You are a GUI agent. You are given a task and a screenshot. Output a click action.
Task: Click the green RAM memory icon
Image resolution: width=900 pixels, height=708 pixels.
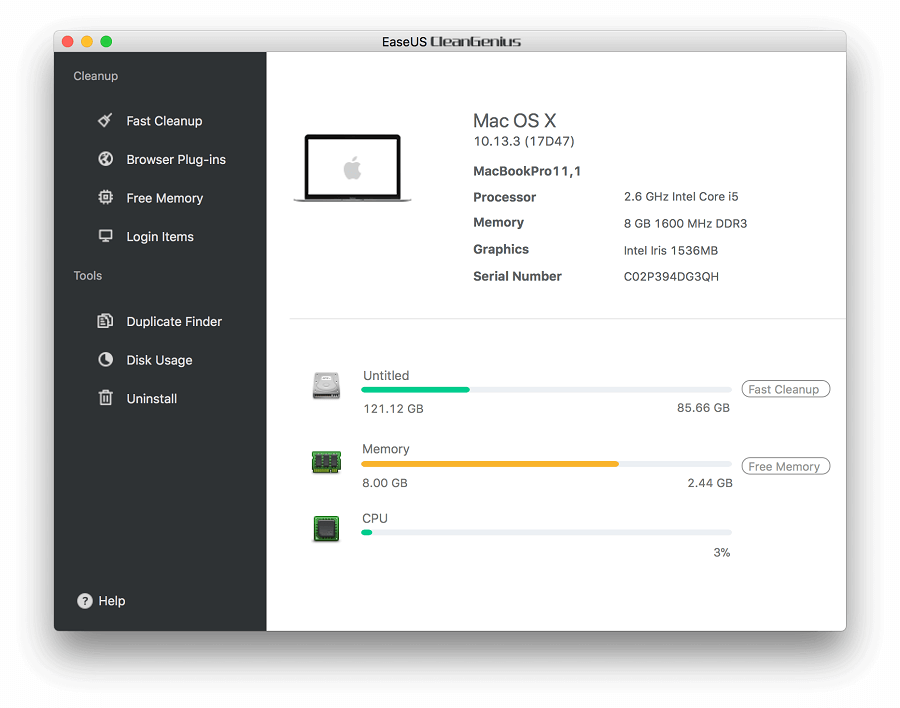(326, 462)
